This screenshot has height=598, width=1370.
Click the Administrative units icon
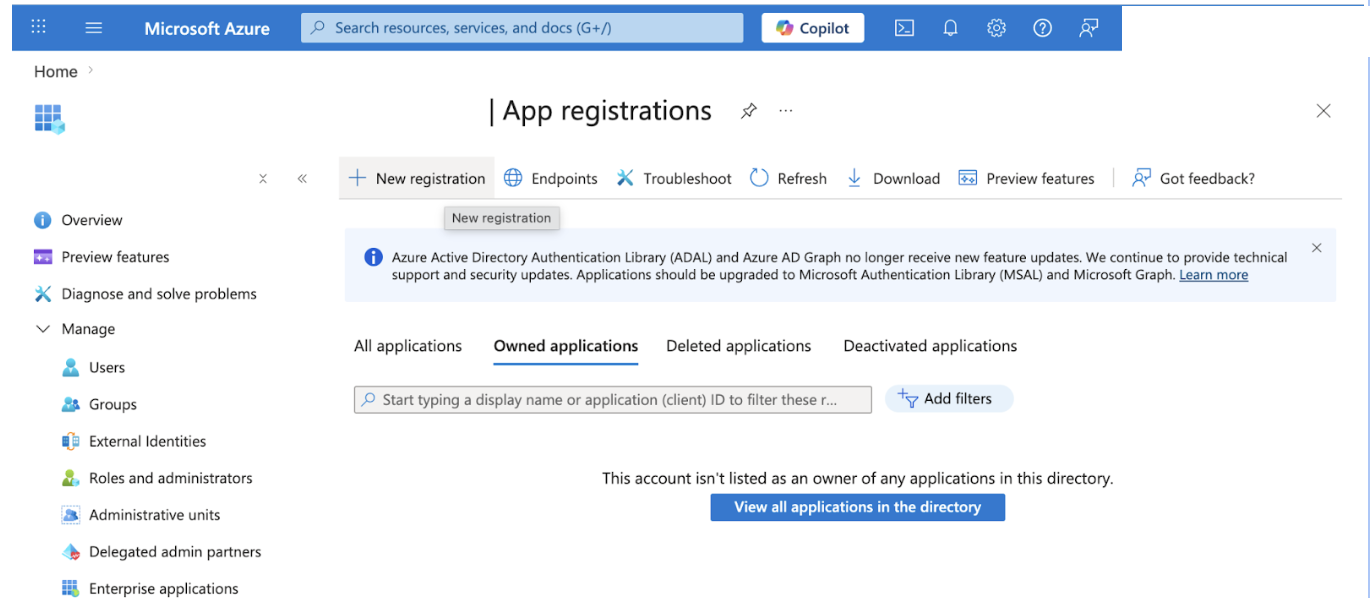71,515
